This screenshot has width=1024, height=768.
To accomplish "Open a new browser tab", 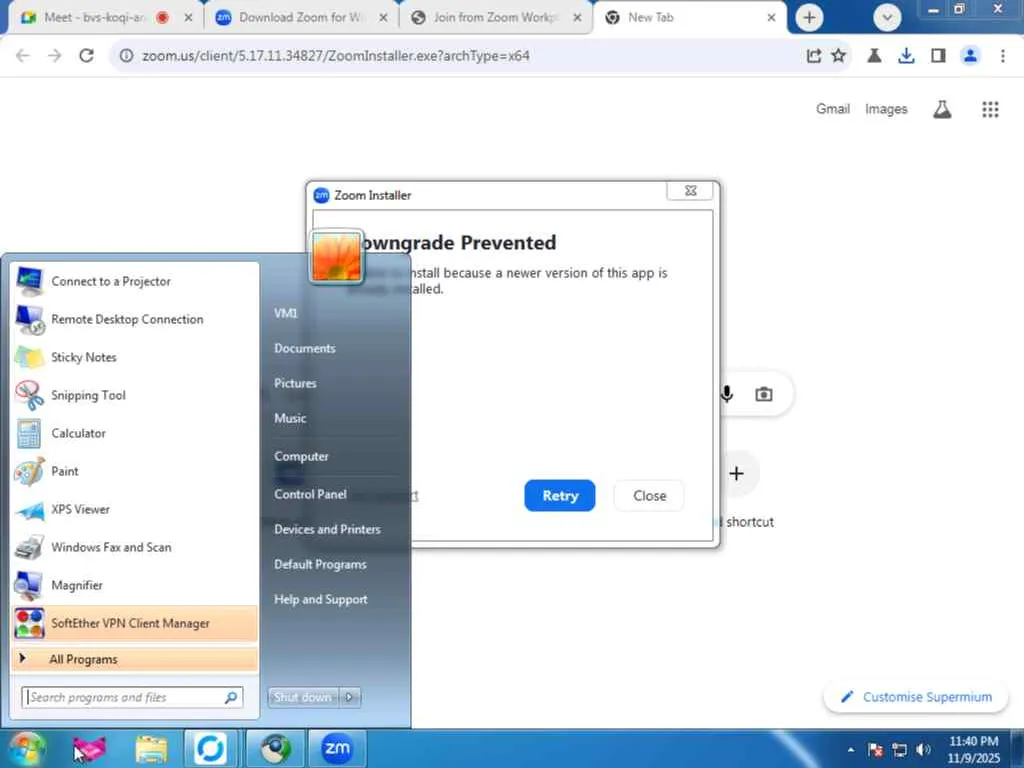I will pos(809,18).
